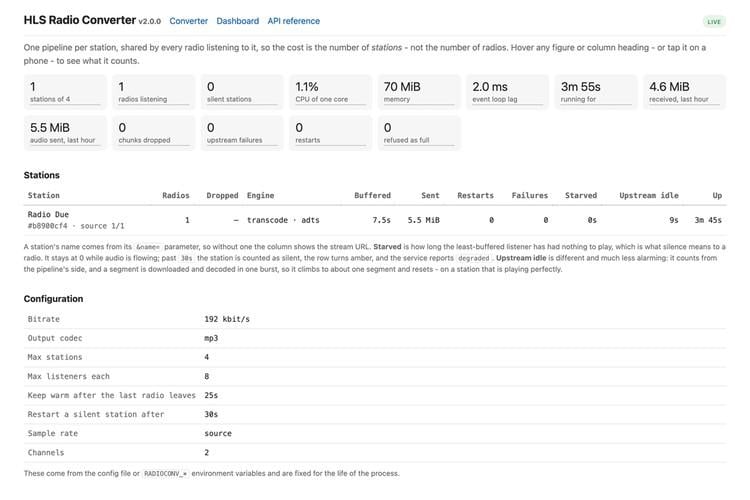This screenshot has height=500, width=750.
Task: Click the Stations section heading
Action: [42, 175]
